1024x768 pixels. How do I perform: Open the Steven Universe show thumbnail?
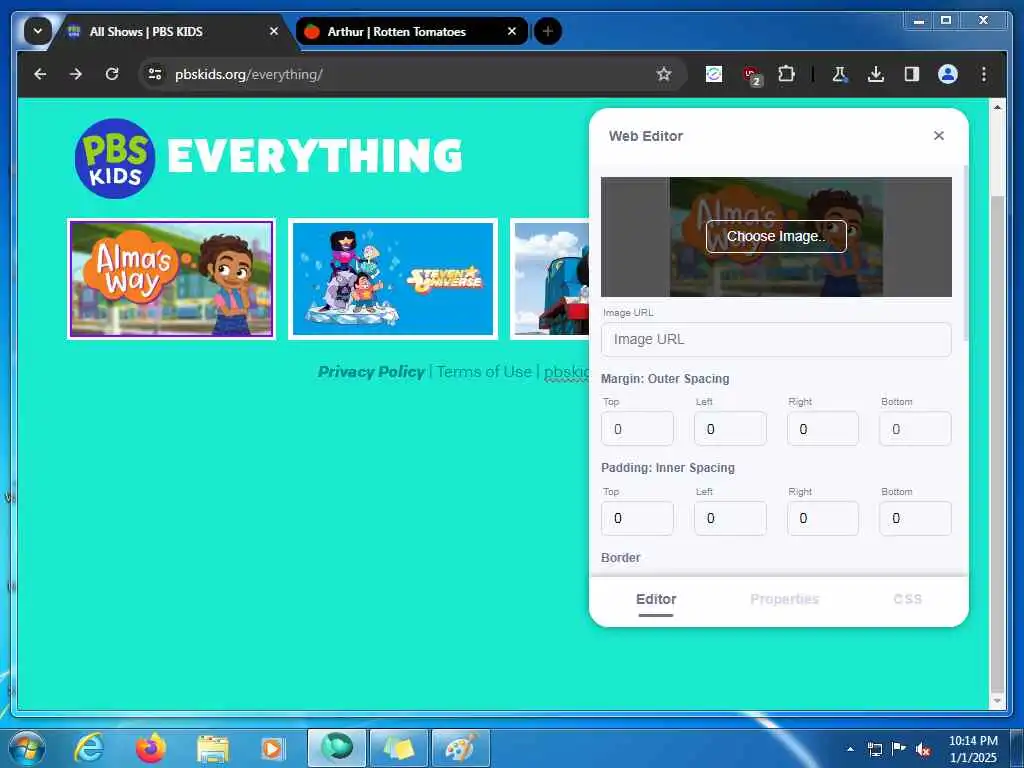click(392, 279)
